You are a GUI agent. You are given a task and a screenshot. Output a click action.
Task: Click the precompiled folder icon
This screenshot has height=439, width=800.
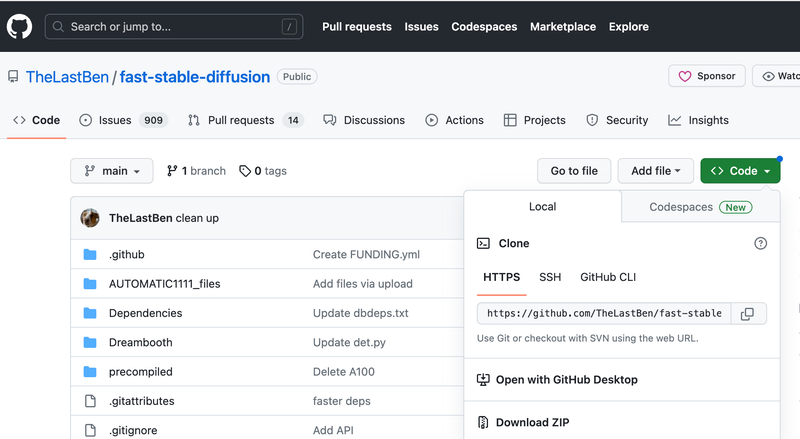click(x=90, y=372)
